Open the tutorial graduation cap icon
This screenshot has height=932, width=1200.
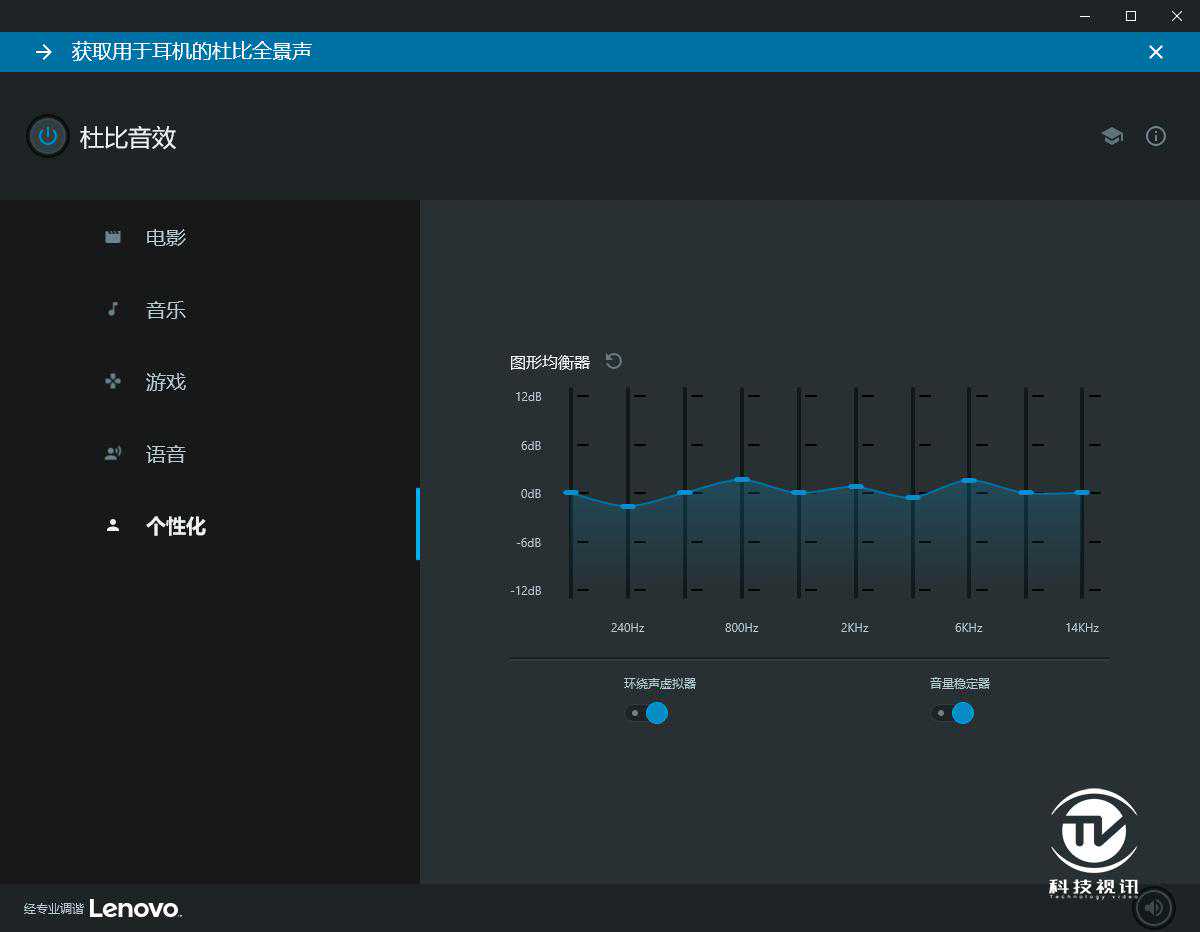[1112, 136]
